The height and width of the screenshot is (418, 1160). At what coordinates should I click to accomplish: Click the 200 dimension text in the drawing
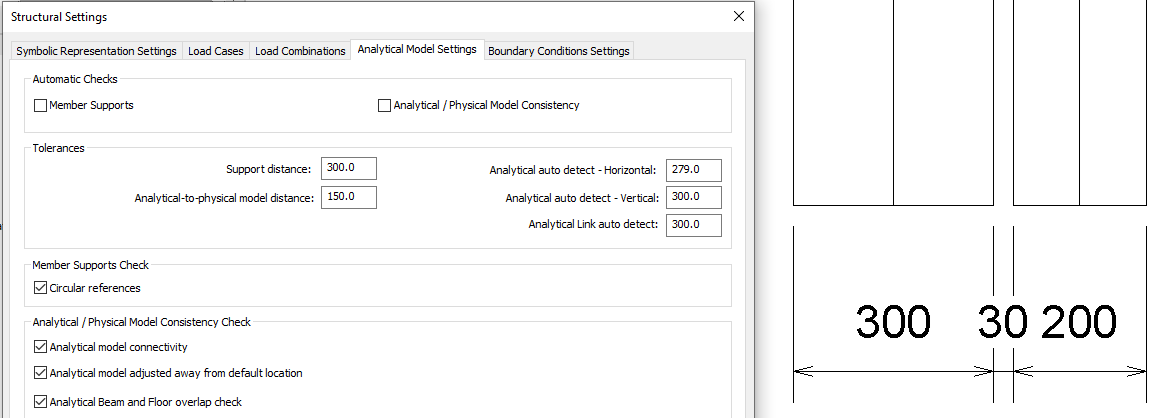tap(1079, 323)
